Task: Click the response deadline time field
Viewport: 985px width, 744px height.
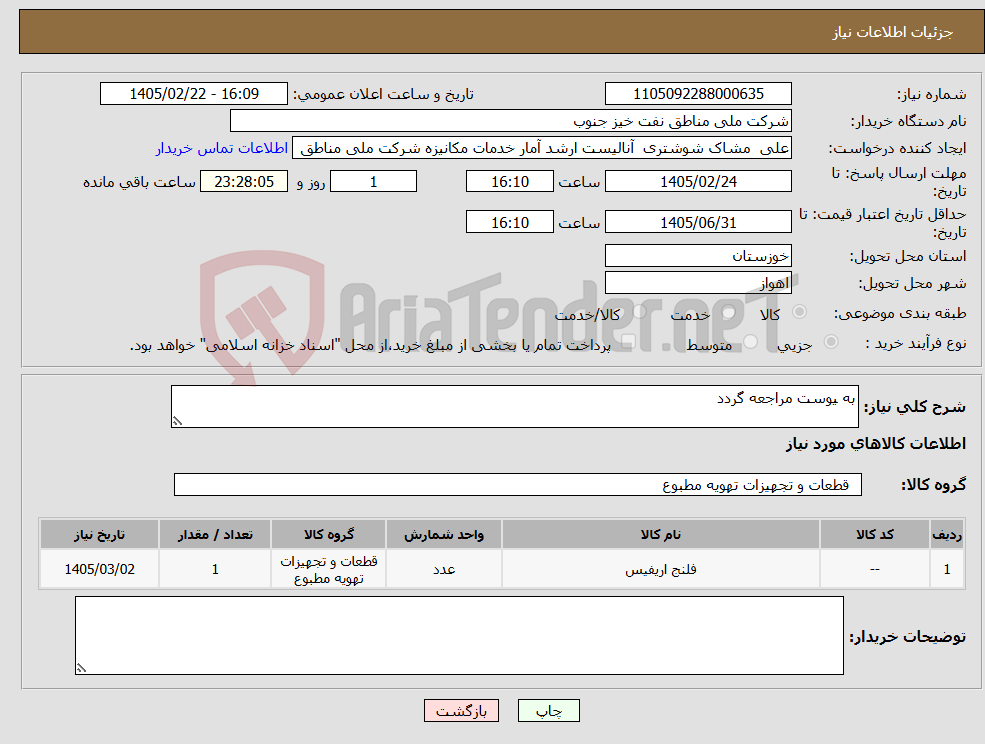Action: pos(509,182)
